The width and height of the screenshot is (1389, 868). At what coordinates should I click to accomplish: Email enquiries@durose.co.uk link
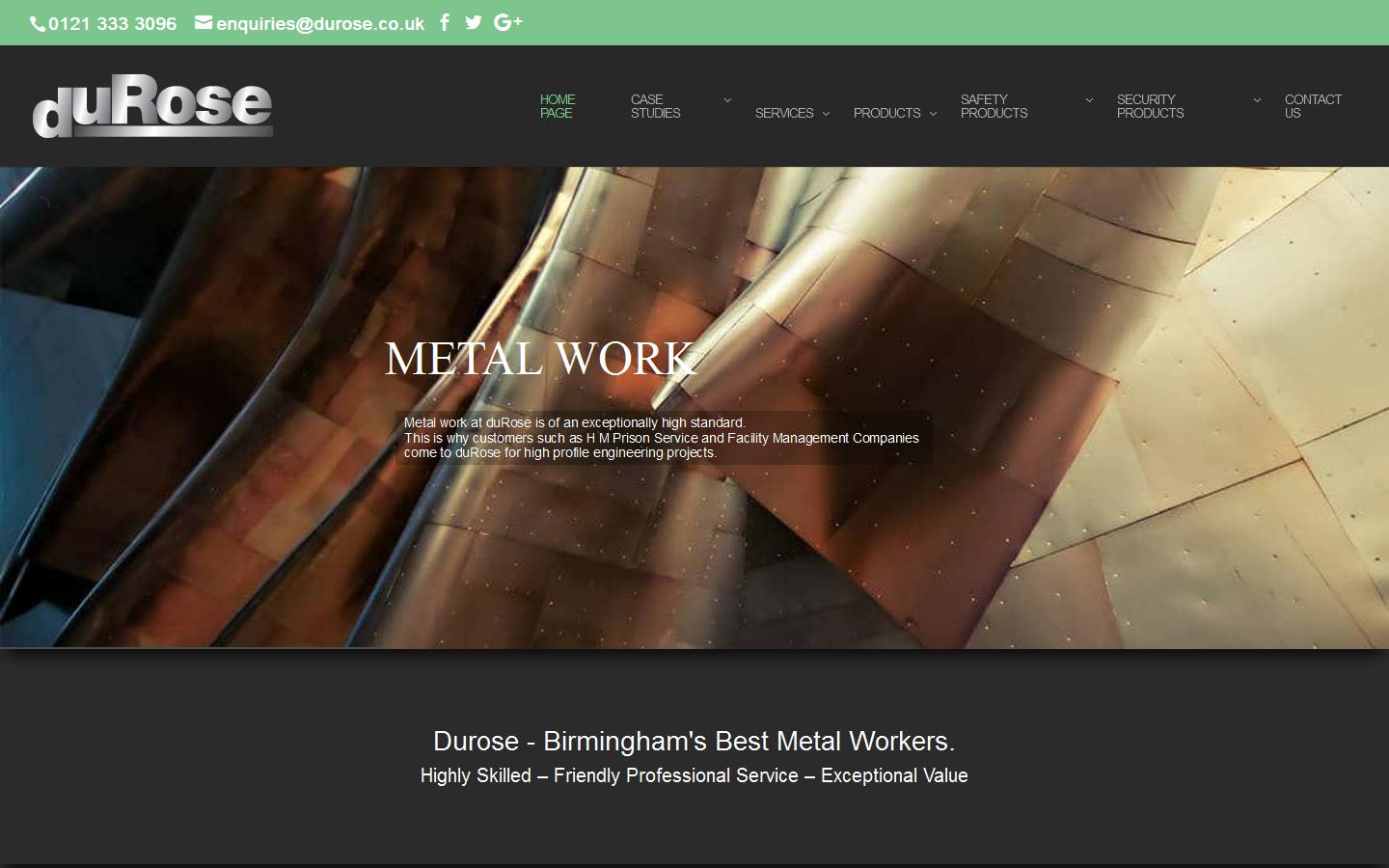(320, 24)
